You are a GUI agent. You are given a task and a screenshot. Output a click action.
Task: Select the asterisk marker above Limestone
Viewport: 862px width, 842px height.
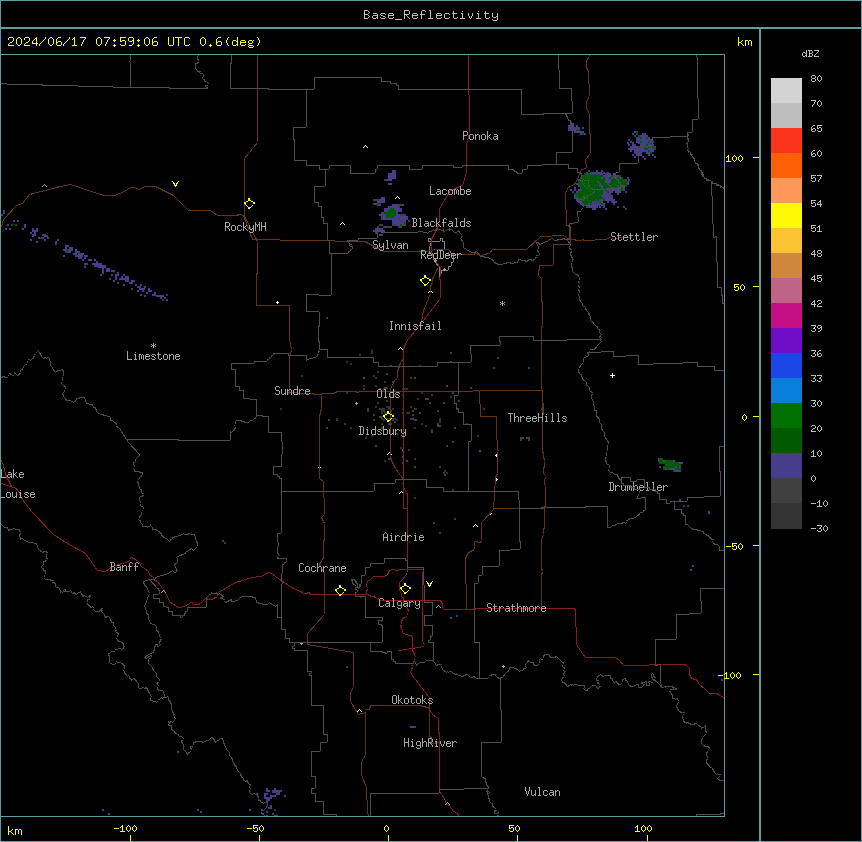point(153,346)
